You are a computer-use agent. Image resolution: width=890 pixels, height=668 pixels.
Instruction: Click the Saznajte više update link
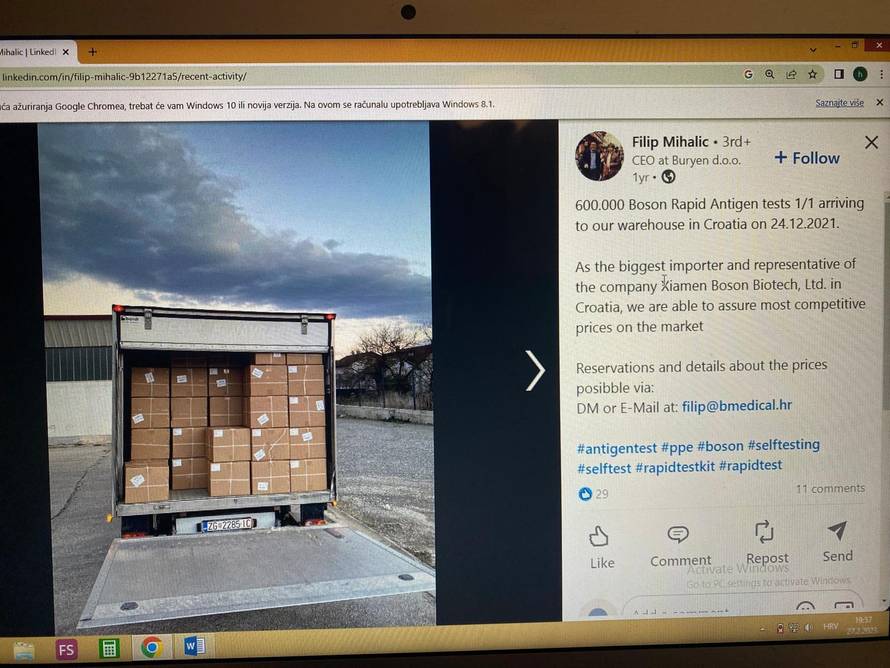[x=839, y=103]
